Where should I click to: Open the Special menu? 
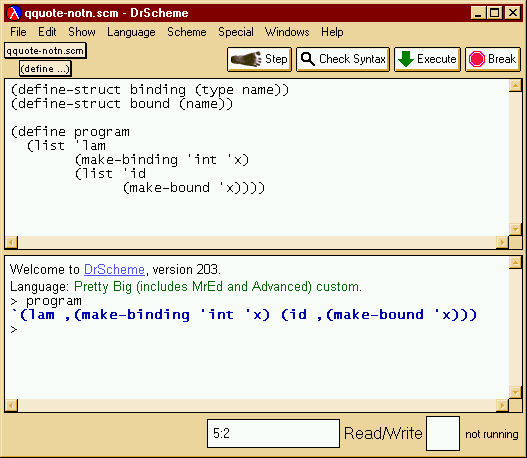pos(236,32)
